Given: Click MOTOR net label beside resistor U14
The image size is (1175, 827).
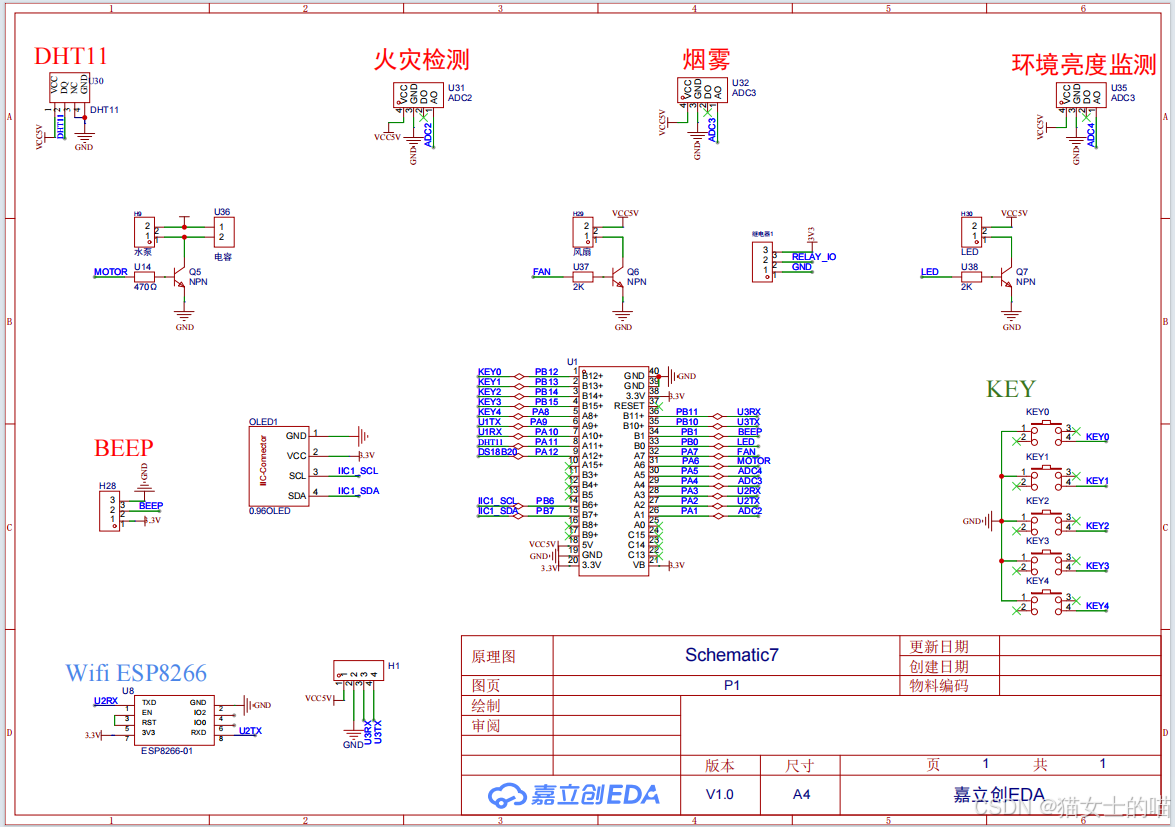Looking at the screenshot, I should click(x=110, y=272).
